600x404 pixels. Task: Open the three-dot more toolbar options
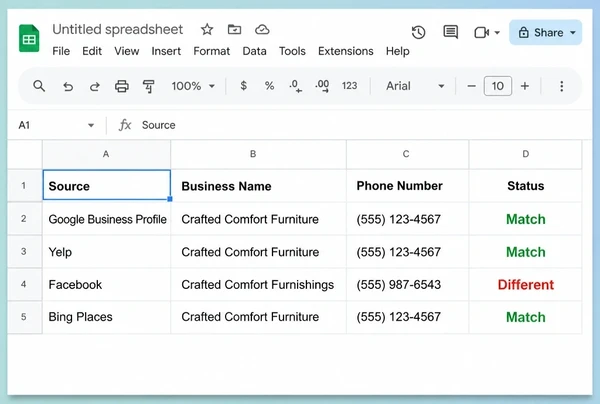(x=562, y=86)
